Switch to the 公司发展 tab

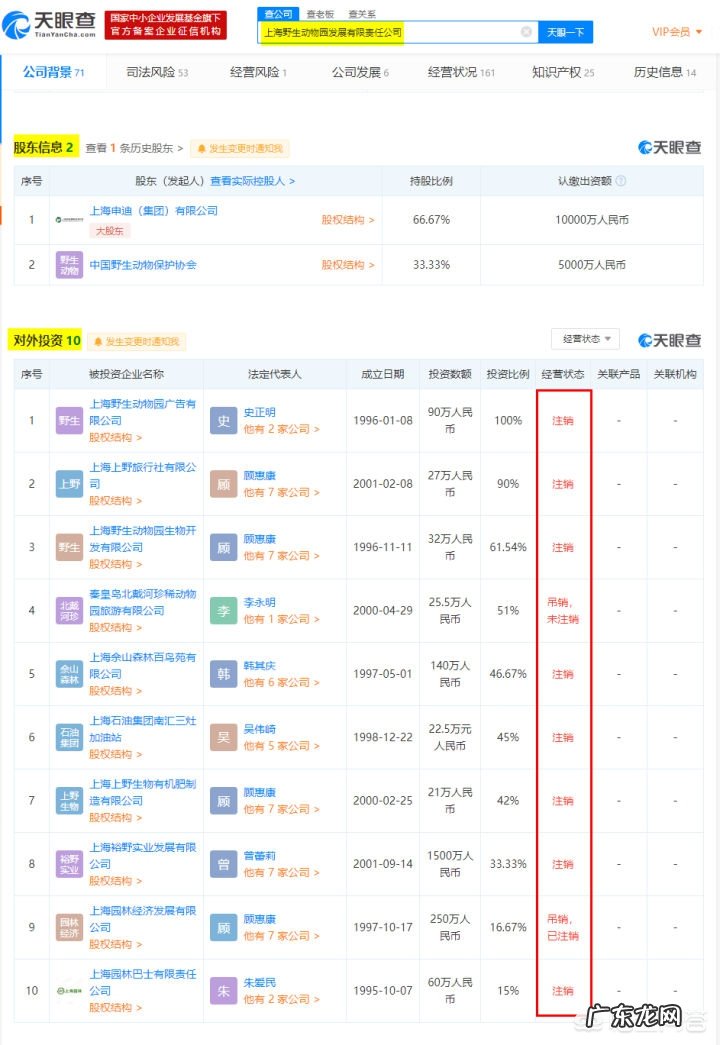360,72
